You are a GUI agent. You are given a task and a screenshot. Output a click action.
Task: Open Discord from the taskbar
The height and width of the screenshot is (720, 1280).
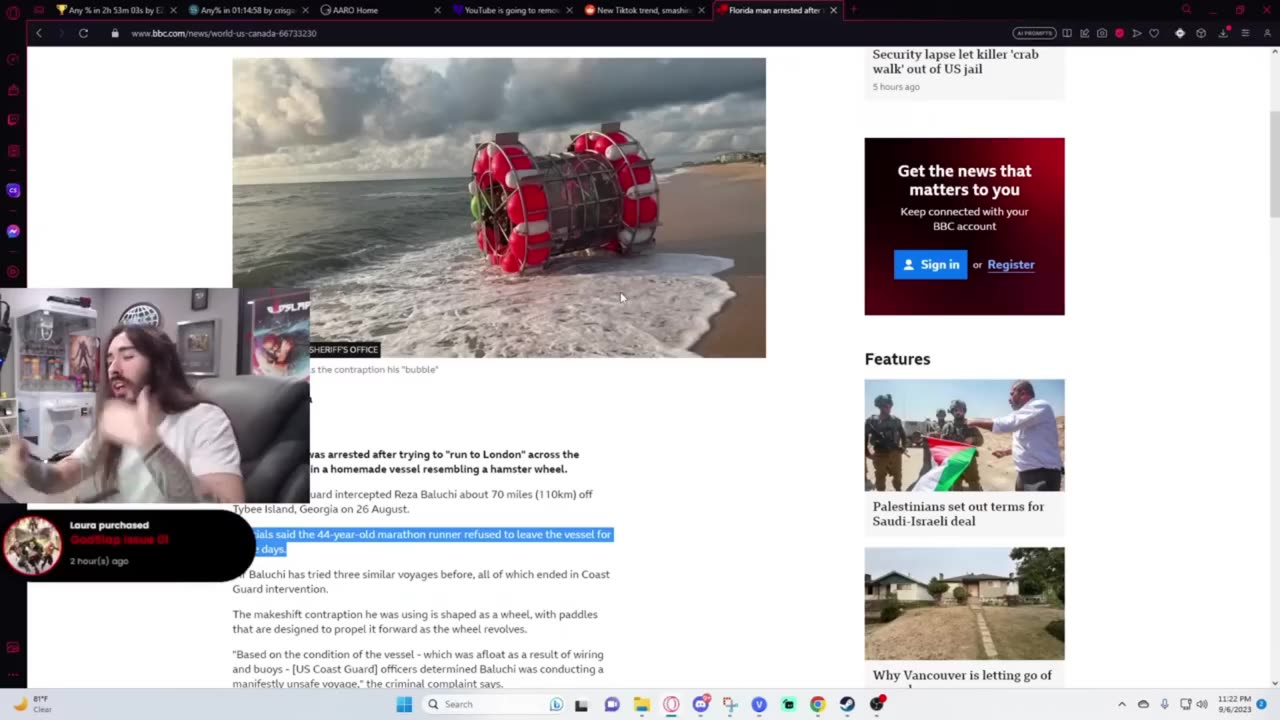pos(701,704)
